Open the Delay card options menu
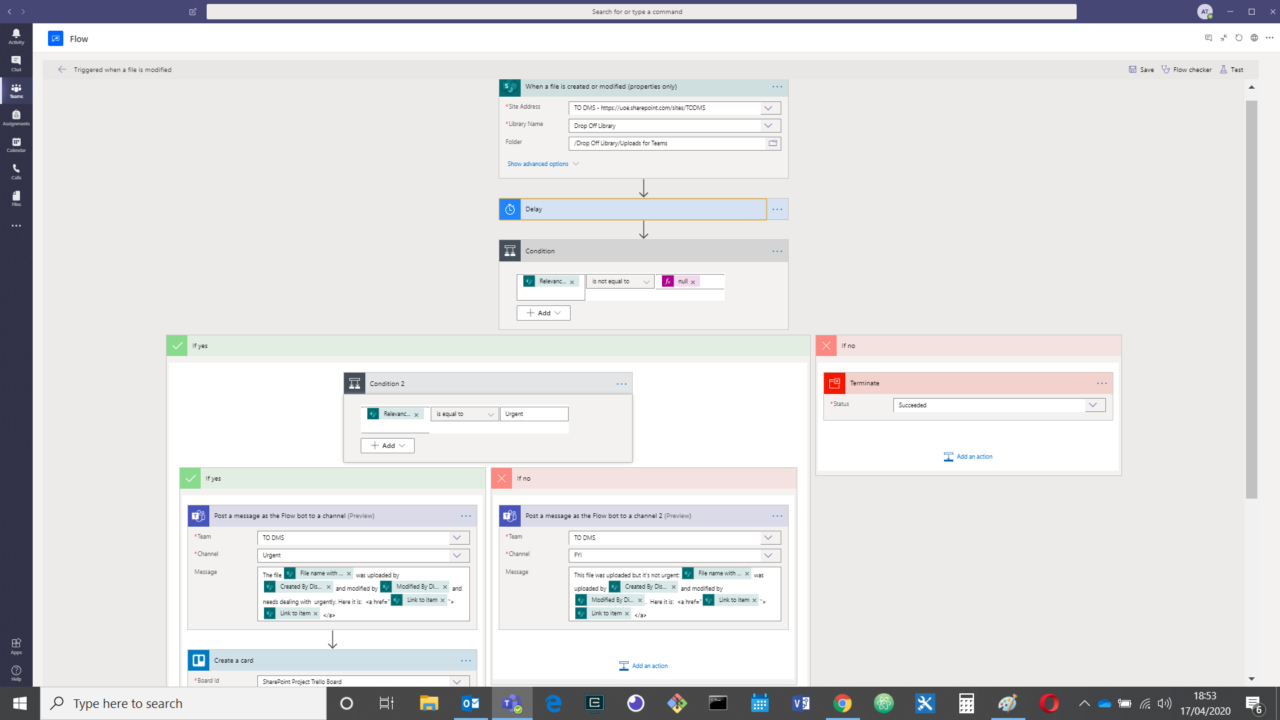The image size is (1280, 720). 777,209
